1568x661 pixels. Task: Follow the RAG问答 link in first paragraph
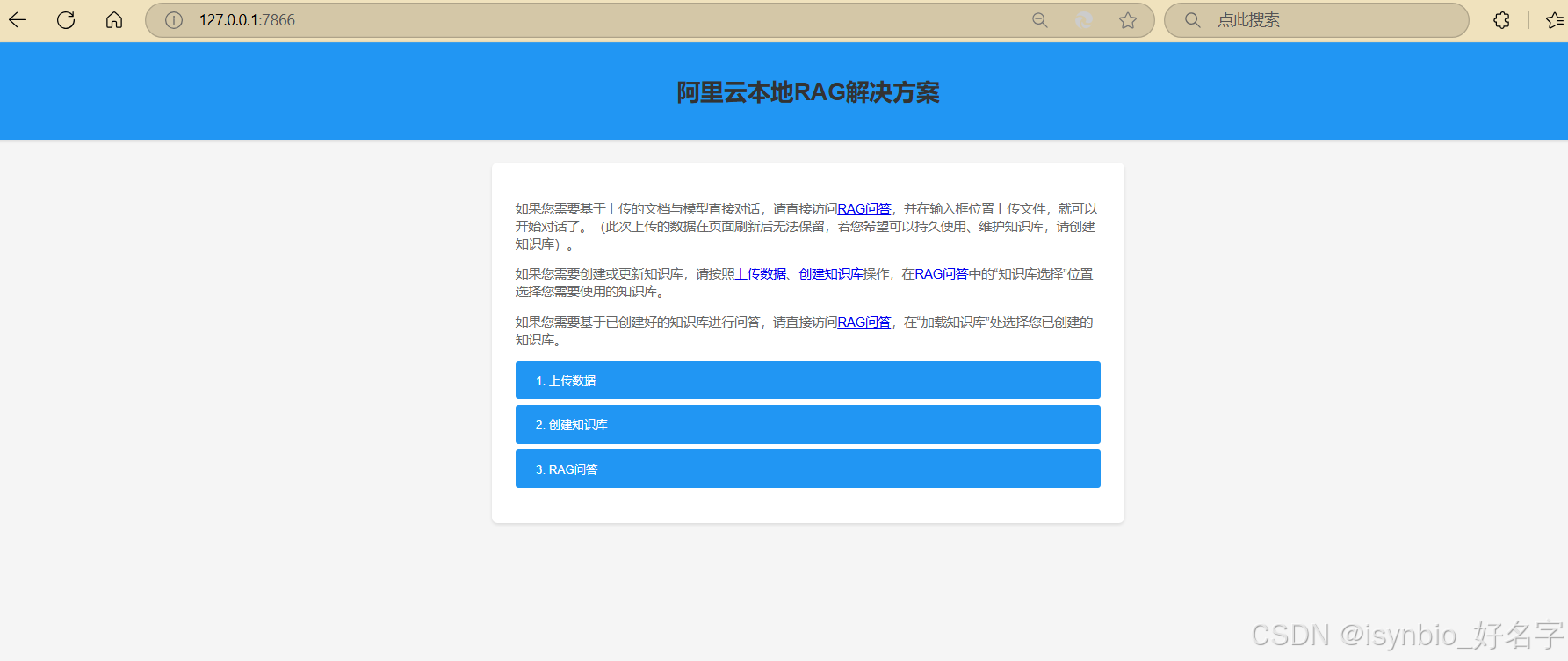(x=864, y=208)
